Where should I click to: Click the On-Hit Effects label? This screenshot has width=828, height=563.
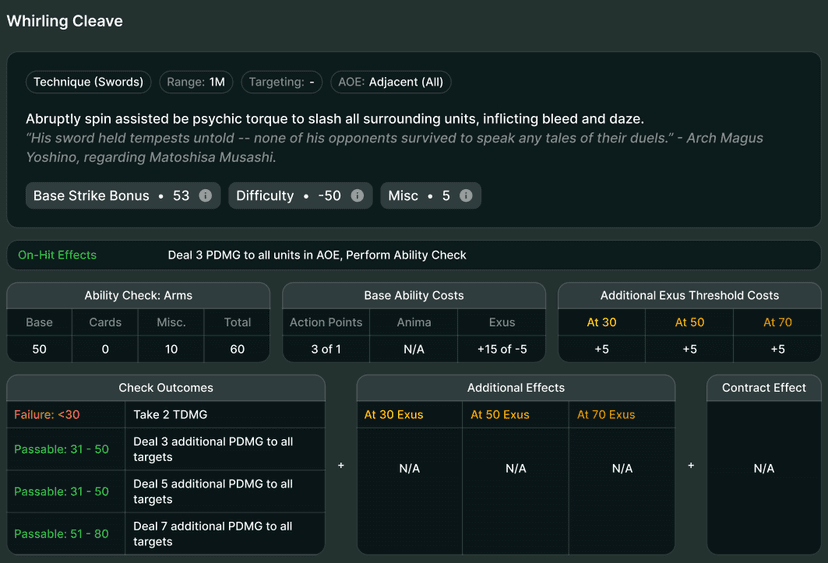57,255
